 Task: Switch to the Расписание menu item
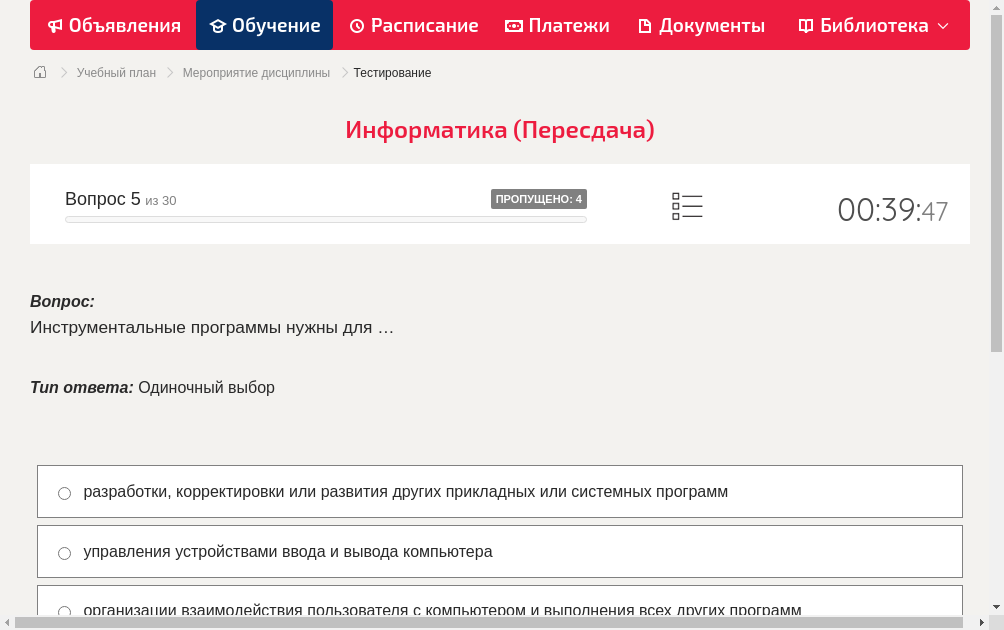point(414,25)
